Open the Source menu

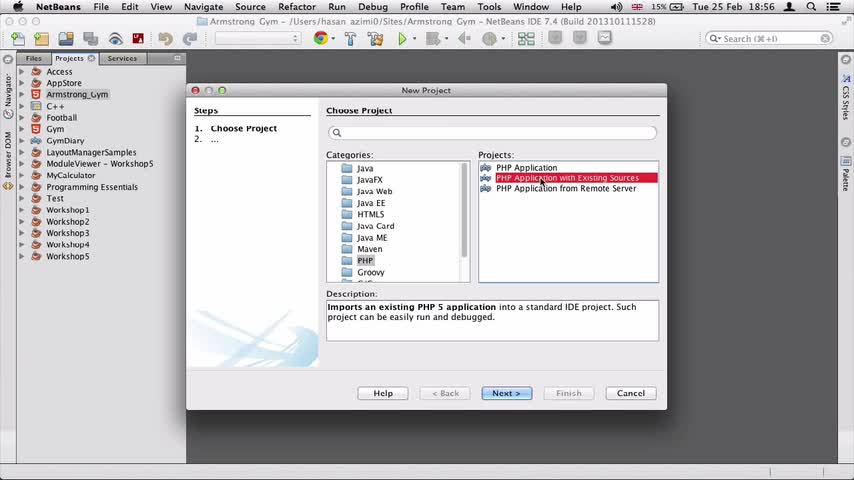point(250,7)
